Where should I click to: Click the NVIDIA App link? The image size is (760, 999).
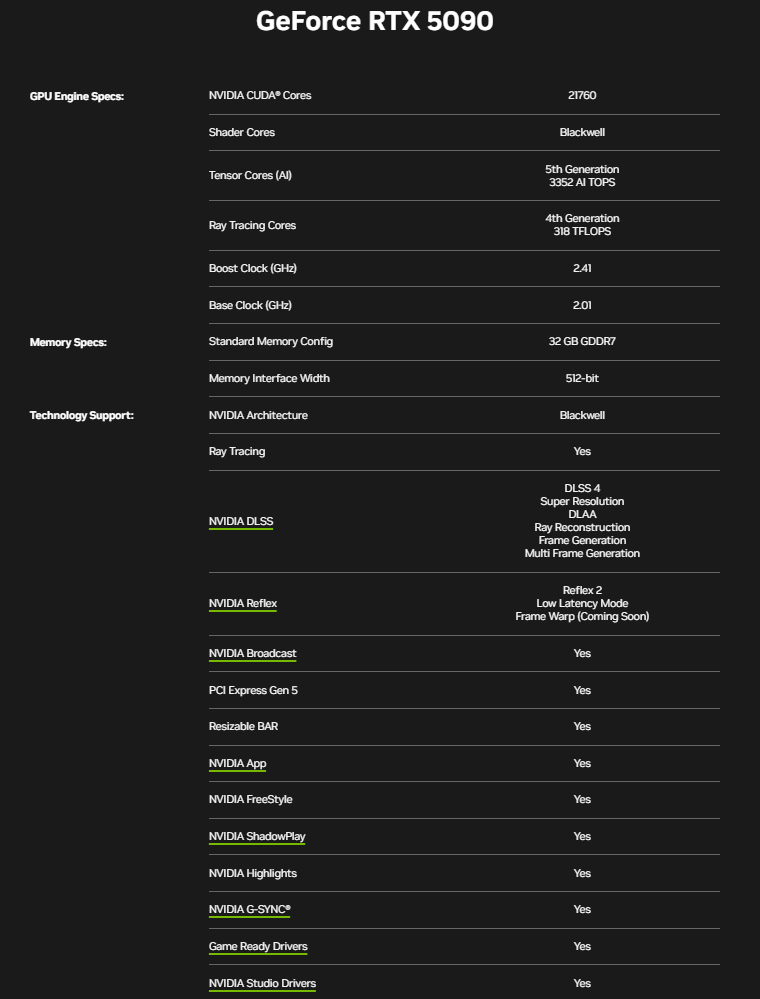pyautogui.click(x=237, y=763)
